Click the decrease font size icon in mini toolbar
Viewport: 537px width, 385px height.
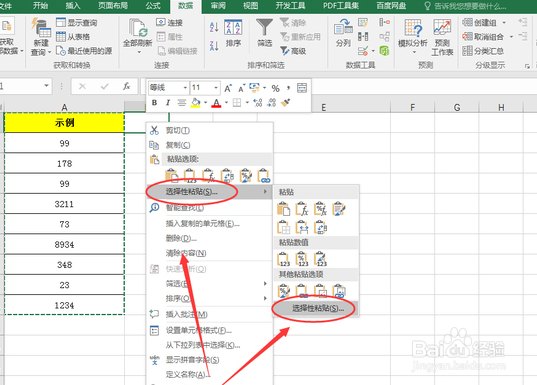pos(241,88)
